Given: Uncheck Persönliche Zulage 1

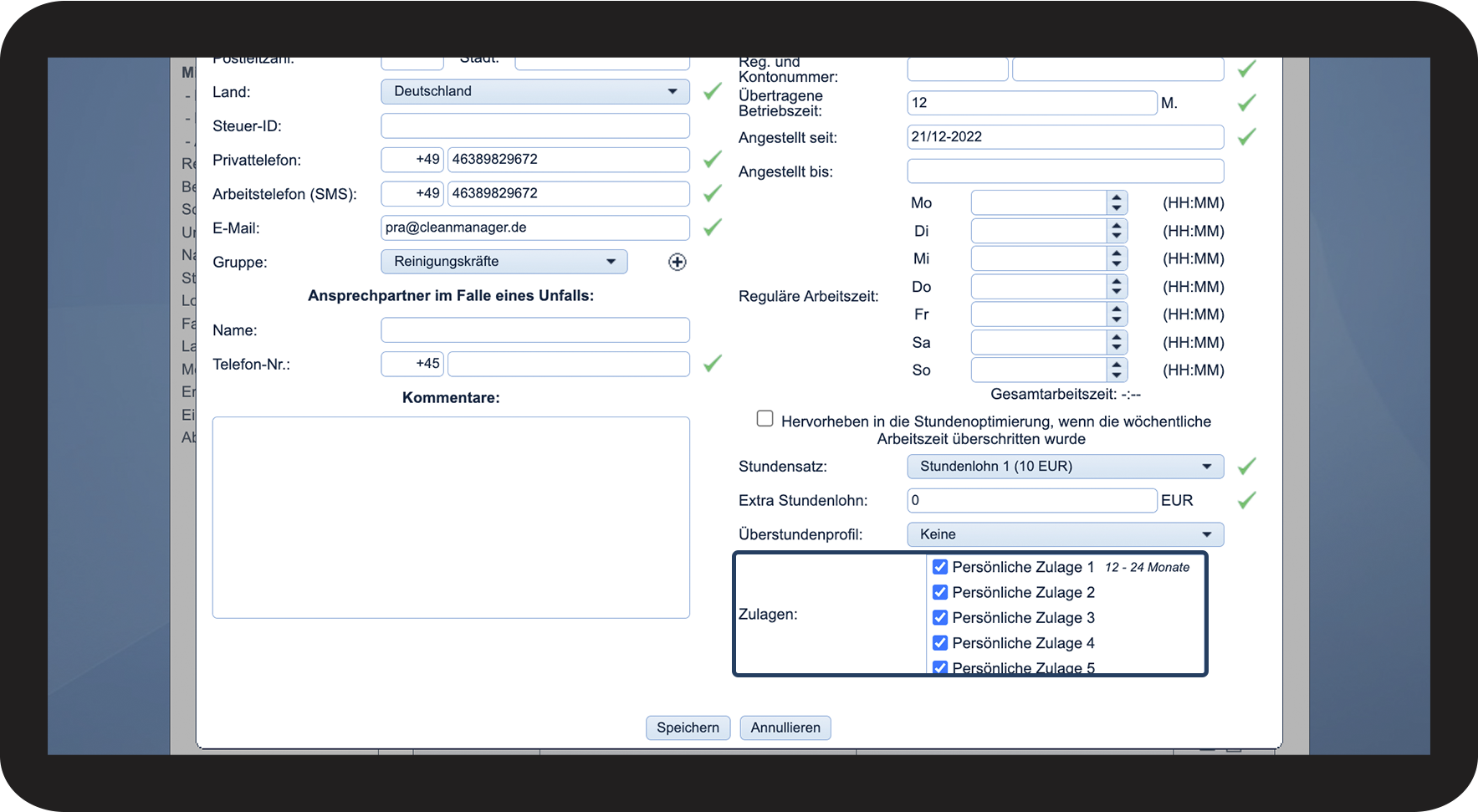Looking at the screenshot, I should [940, 567].
